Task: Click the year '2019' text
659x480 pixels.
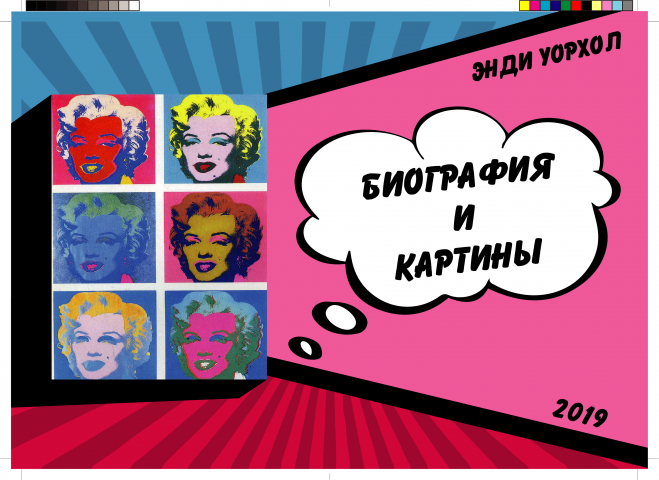Action: click(x=580, y=413)
